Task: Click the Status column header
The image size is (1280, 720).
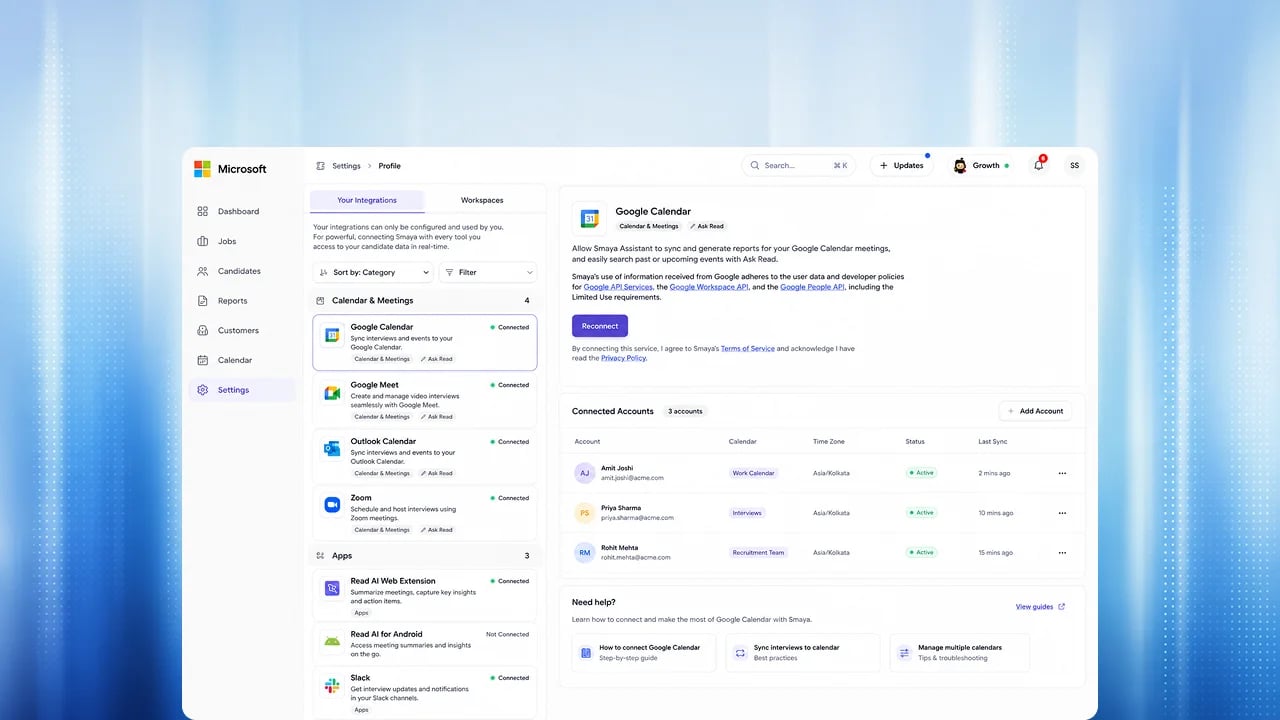Action: pyautogui.click(x=915, y=441)
